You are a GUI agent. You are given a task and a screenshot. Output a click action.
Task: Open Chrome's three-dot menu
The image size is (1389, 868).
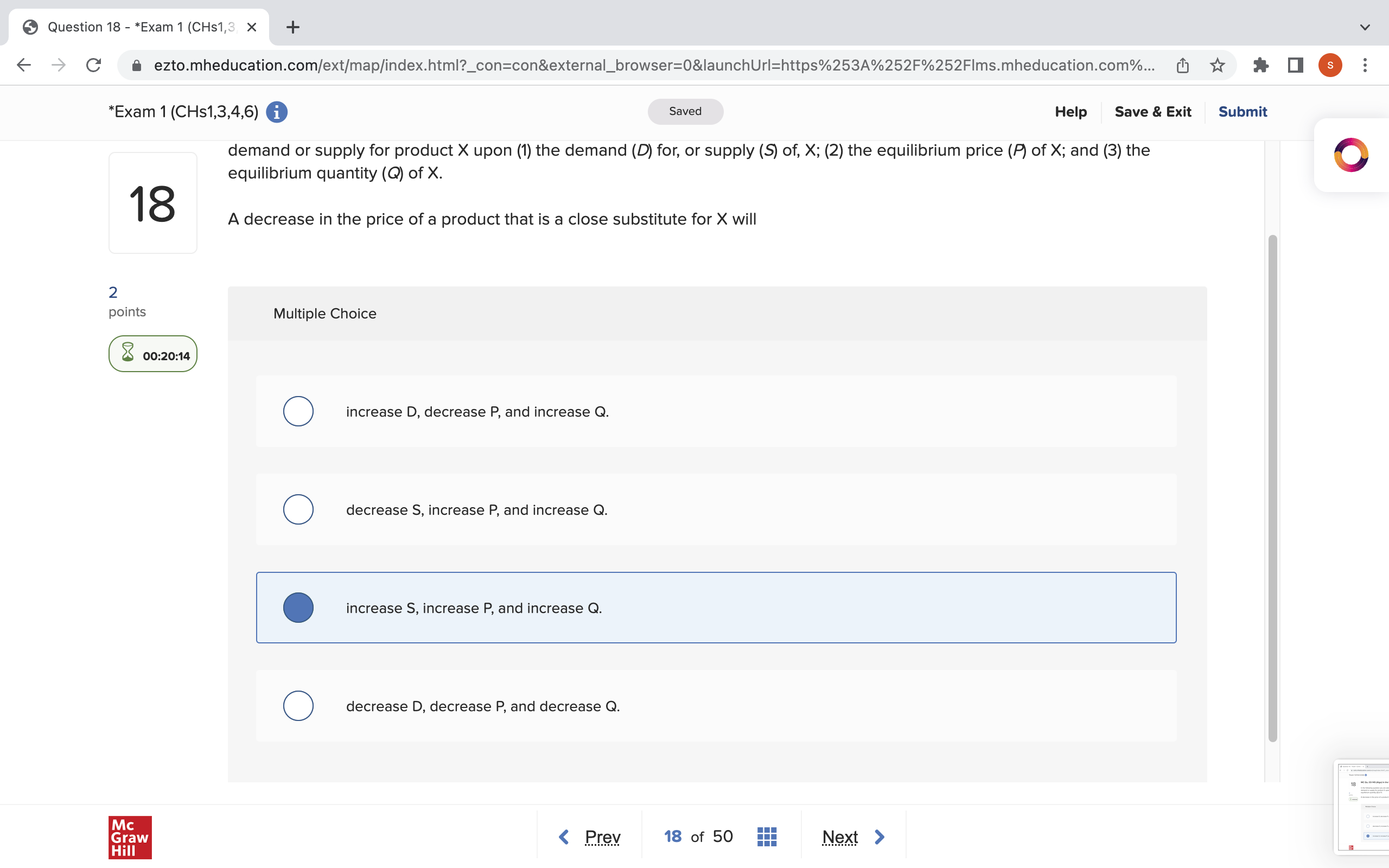pos(1366,65)
